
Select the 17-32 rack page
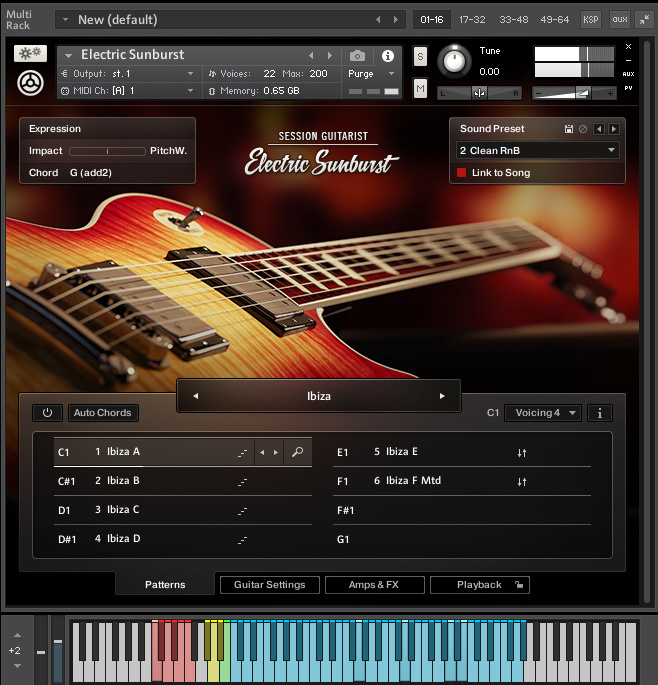(472, 20)
